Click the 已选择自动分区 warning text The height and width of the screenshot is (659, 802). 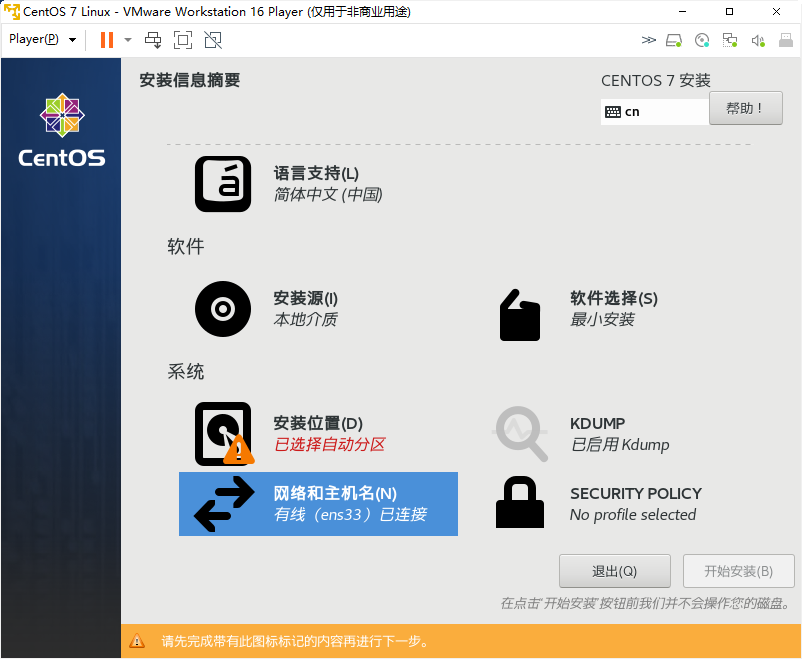point(329,445)
